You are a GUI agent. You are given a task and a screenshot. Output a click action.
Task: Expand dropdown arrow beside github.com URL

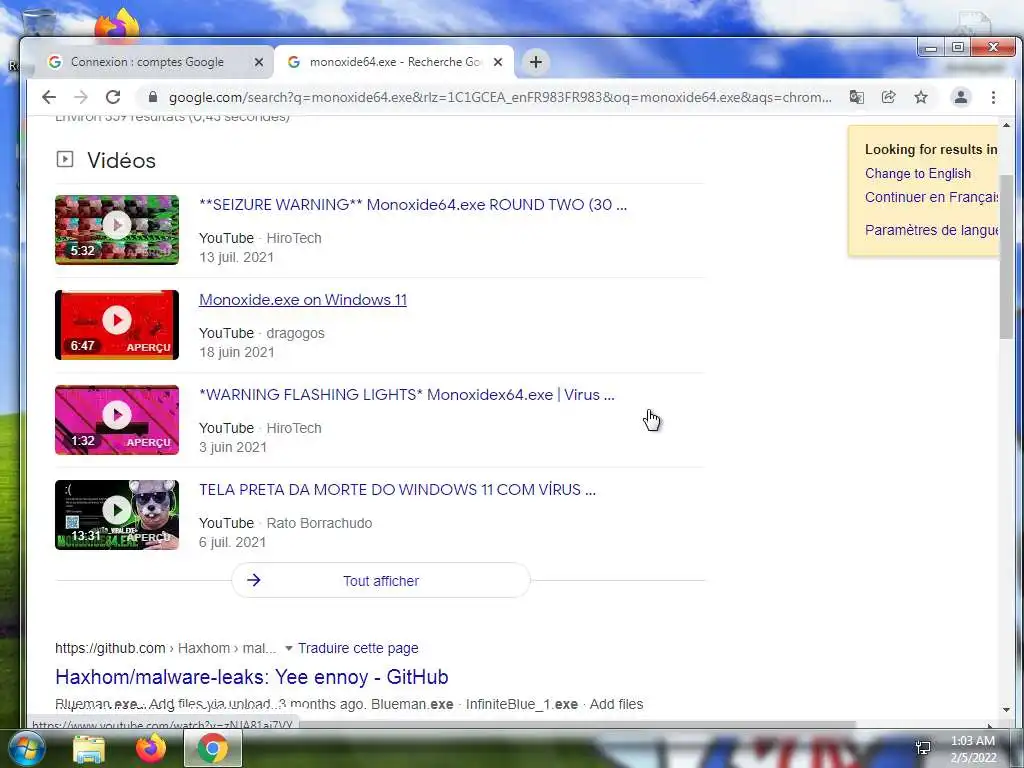coord(289,648)
